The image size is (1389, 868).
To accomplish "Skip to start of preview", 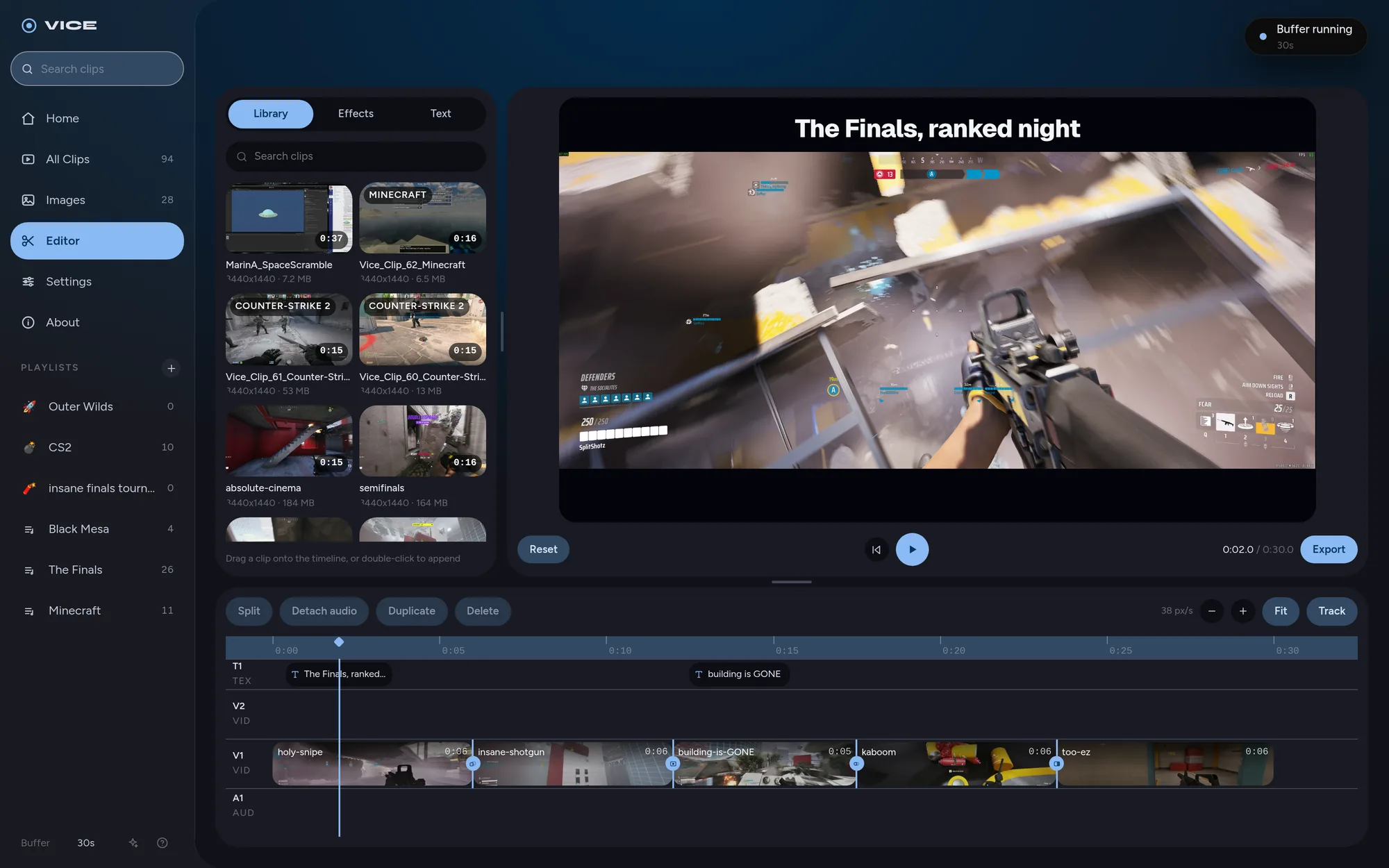I will point(876,549).
